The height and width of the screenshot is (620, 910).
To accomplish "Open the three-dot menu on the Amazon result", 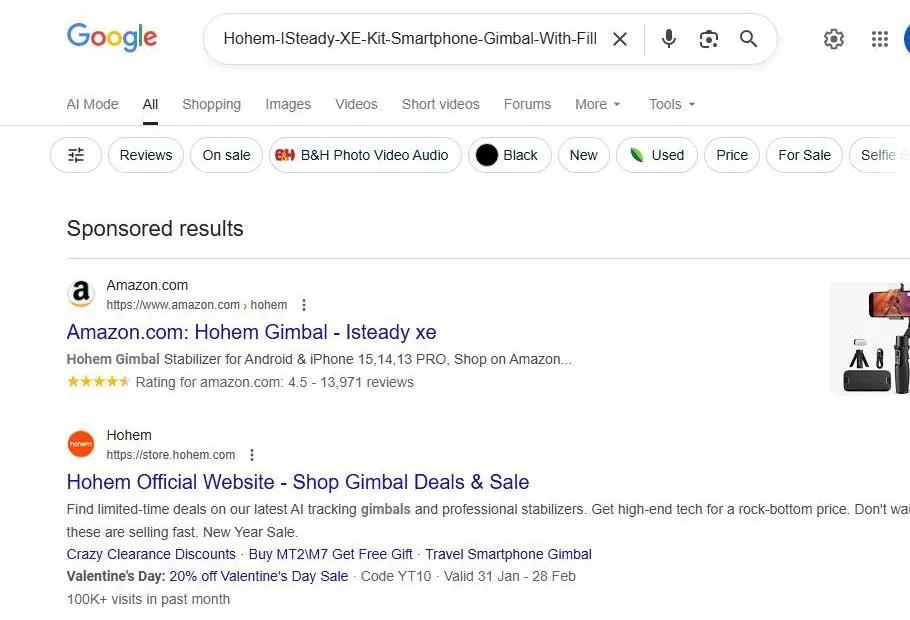I will pos(304,304).
